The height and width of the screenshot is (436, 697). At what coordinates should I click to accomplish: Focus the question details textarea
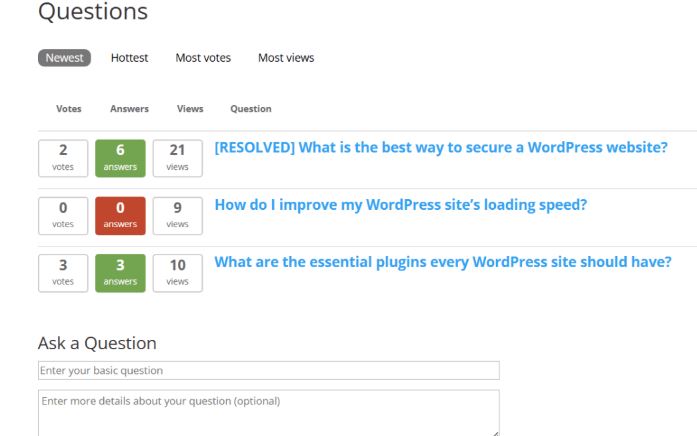tap(269, 413)
